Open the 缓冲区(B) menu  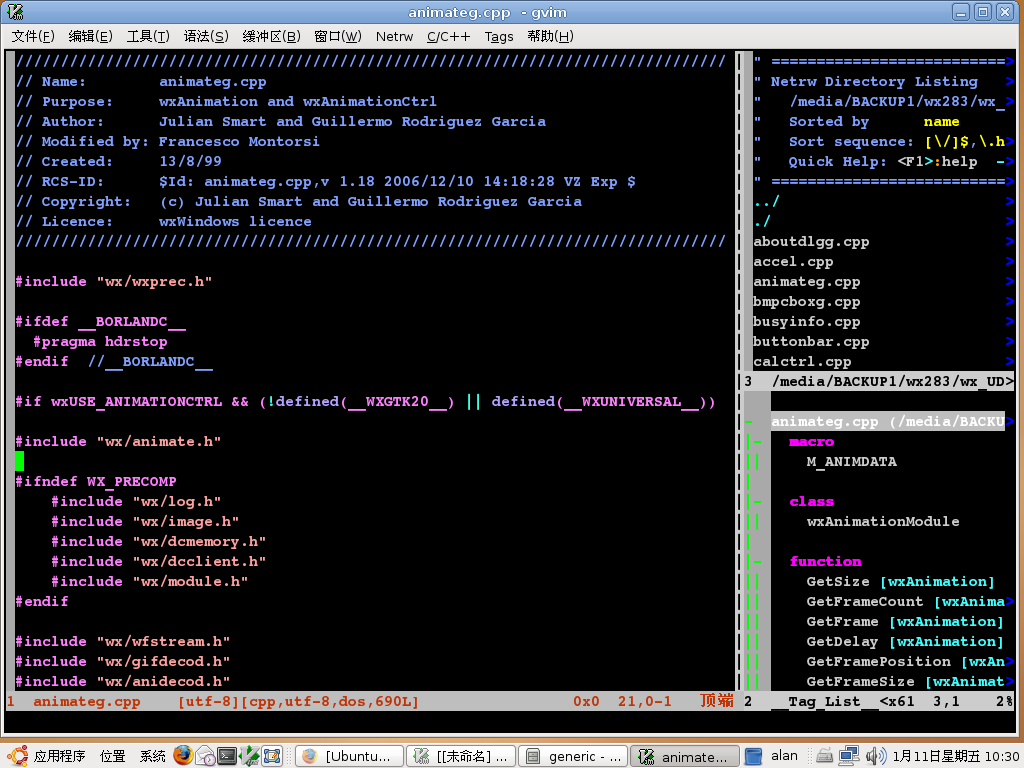[x=271, y=36]
